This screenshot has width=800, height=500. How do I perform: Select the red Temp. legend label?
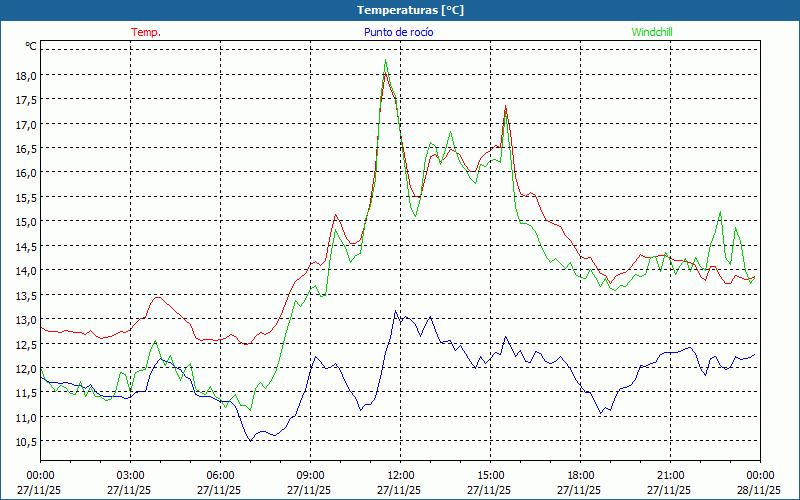coord(146,32)
